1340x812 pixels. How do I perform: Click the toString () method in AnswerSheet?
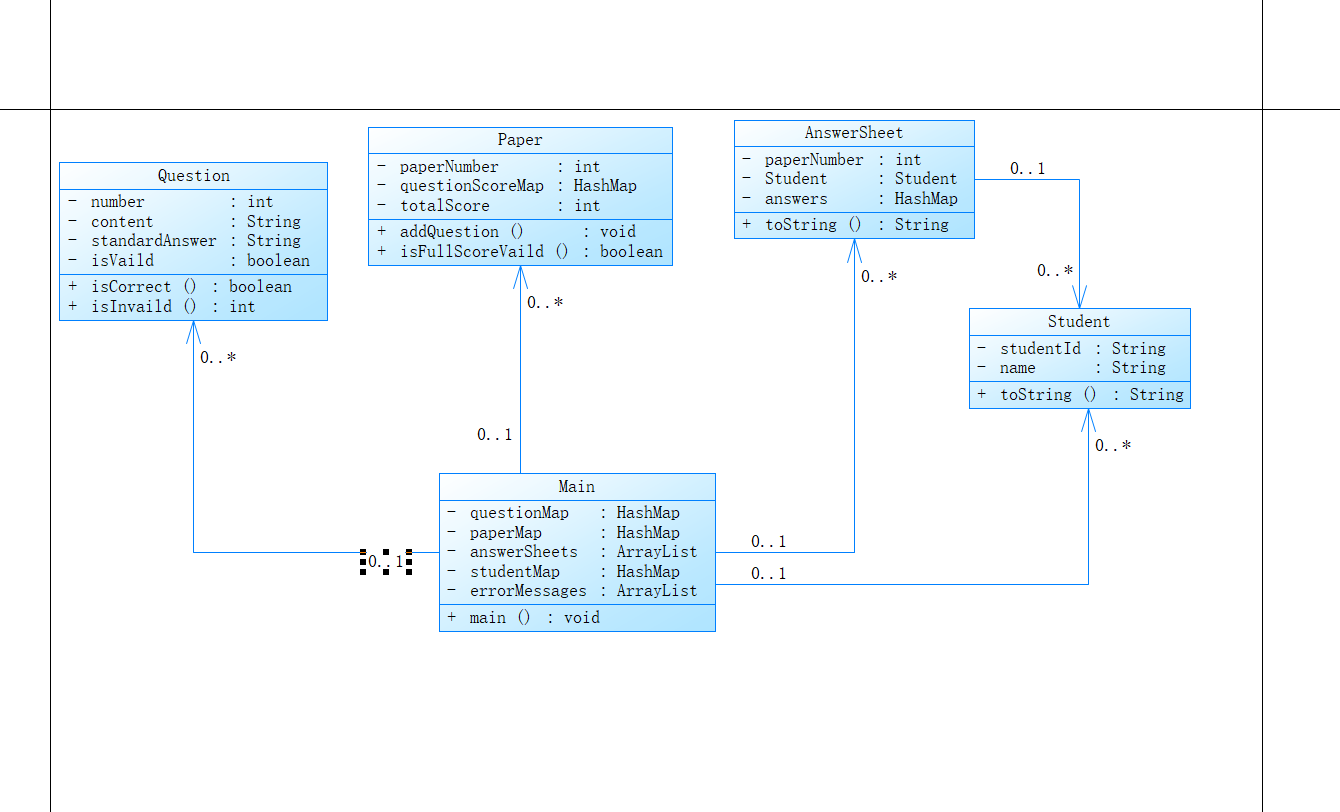pyautogui.click(x=854, y=225)
